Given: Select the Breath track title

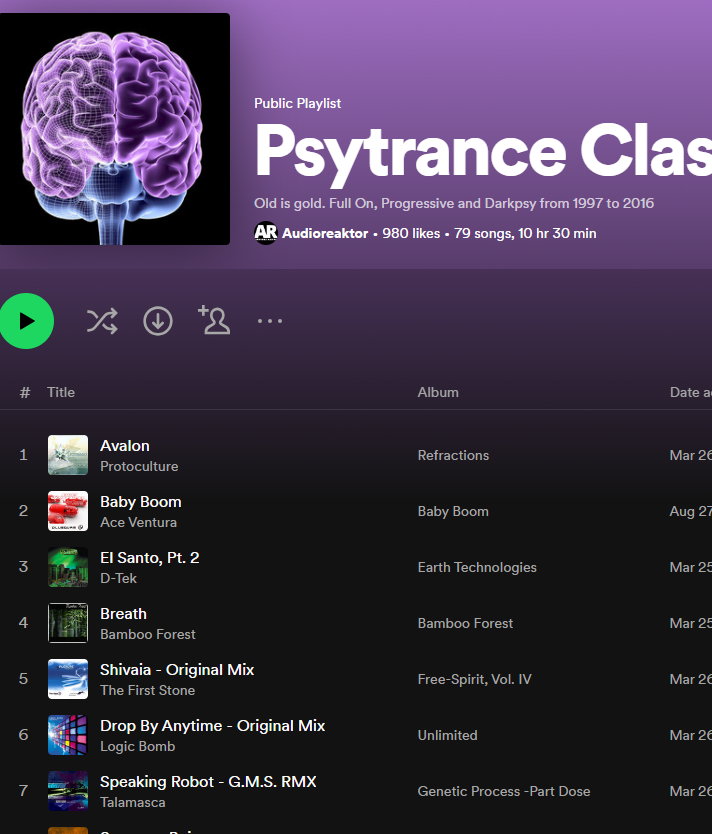Looking at the screenshot, I should (123, 614).
